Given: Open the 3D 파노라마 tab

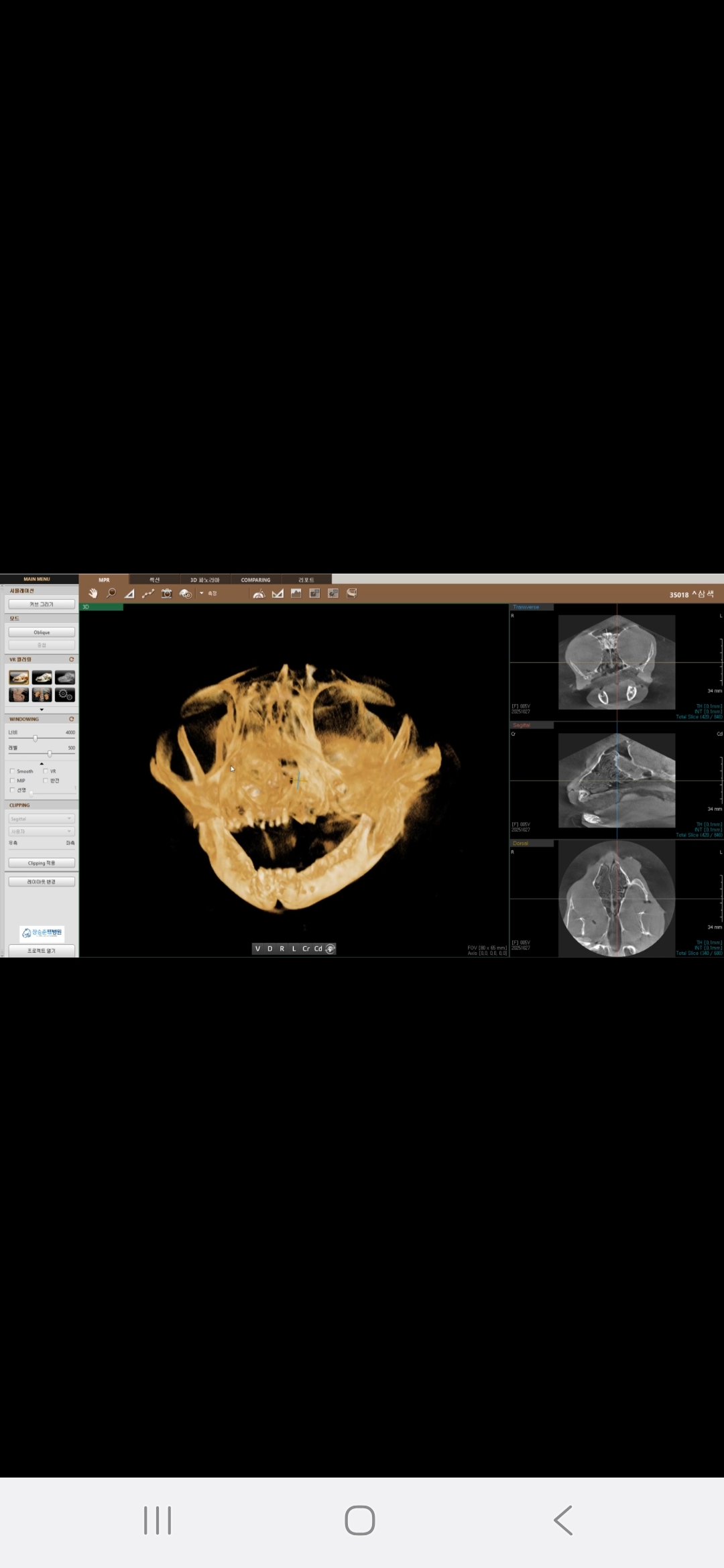Looking at the screenshot, I should click(204, 580).
